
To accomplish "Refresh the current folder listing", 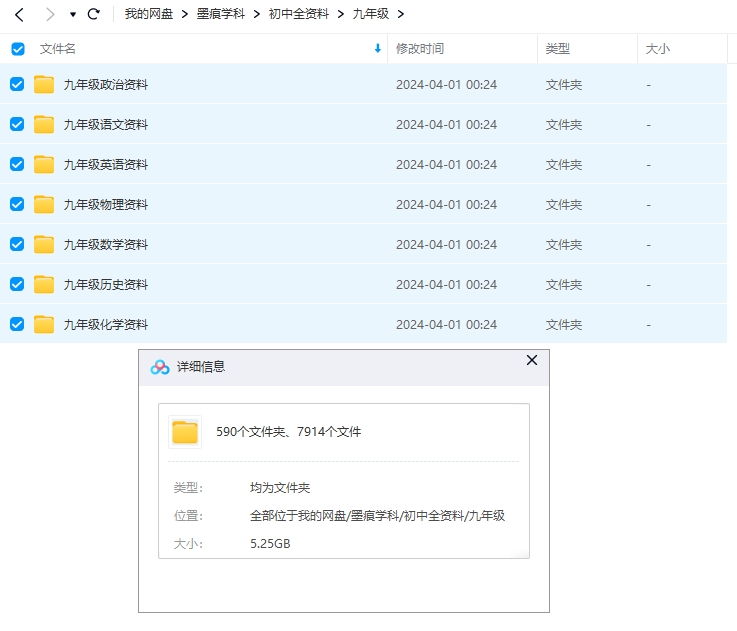I will click(x=94, y=15).
